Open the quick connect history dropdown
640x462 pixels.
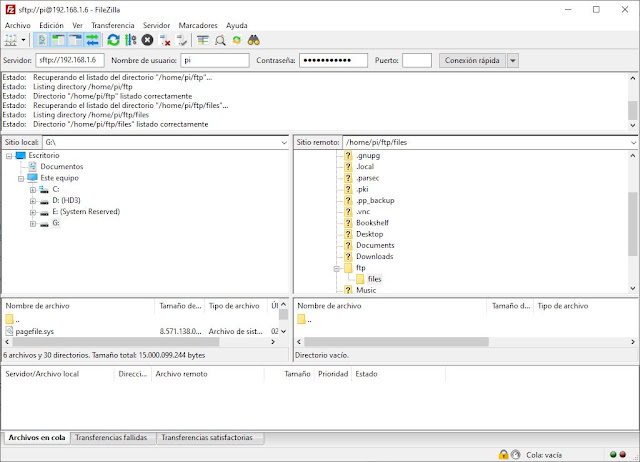point(513,60)
